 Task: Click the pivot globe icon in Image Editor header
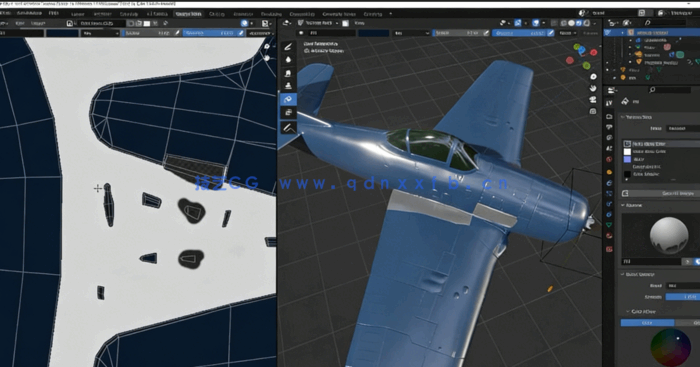245,23
